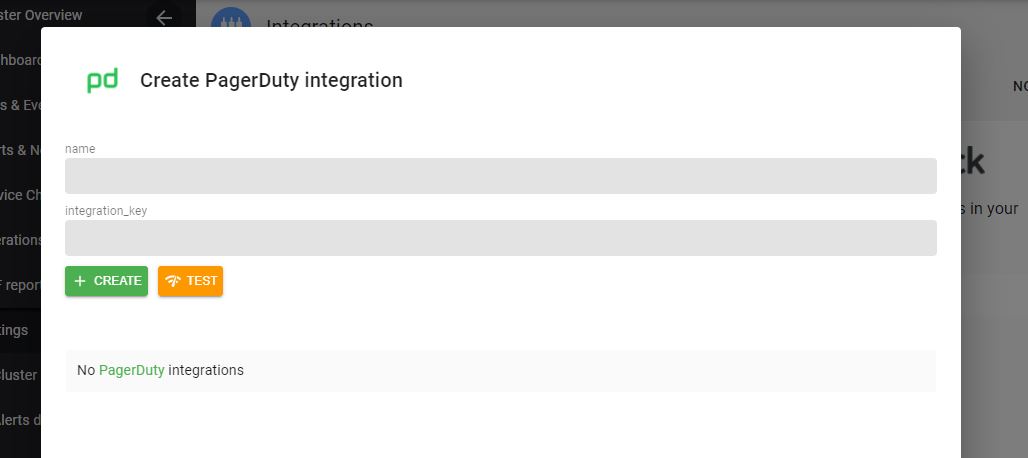Focus the name input field

point(500,176)
